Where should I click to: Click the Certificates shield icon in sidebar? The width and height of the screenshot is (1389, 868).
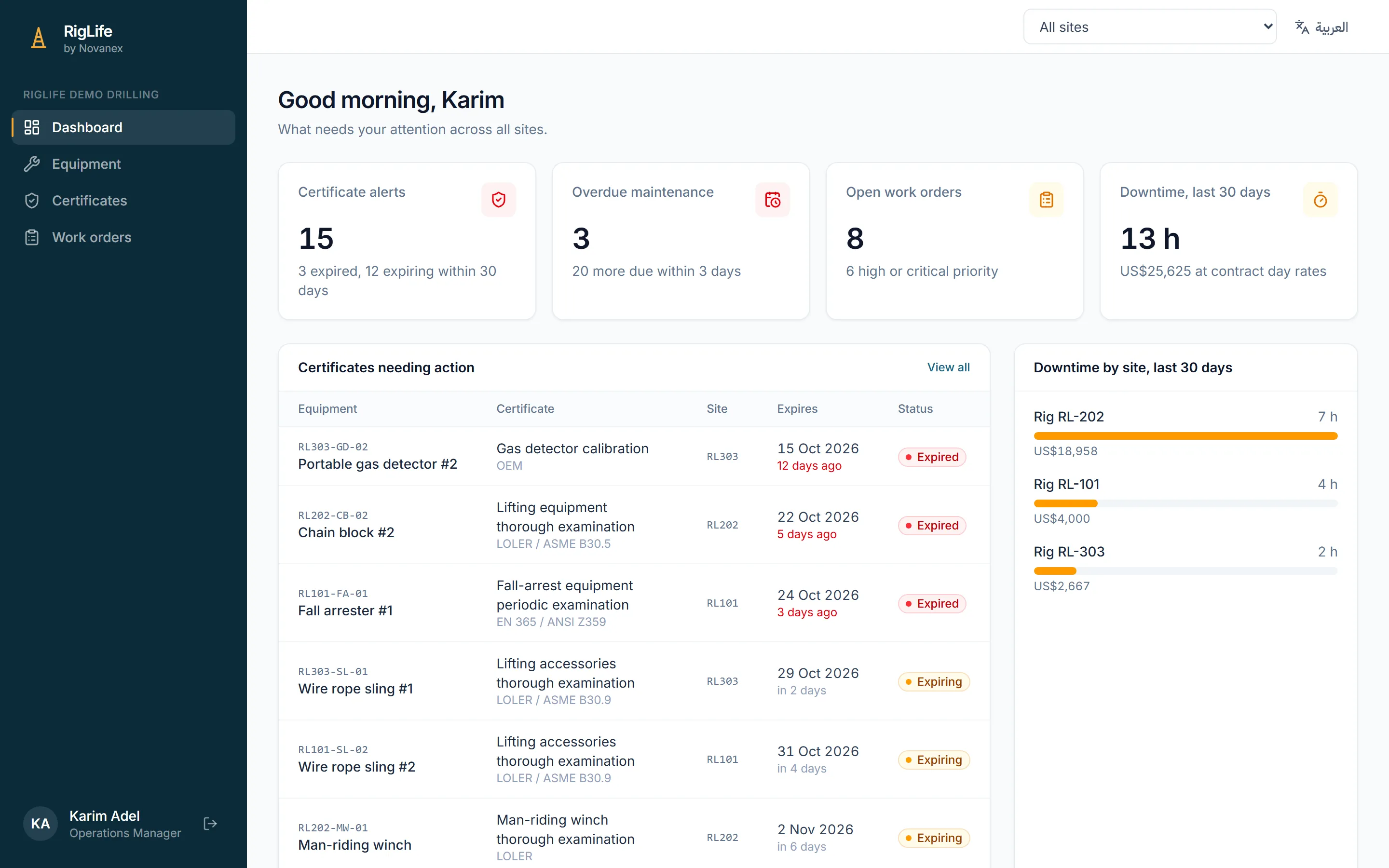click(31, 201)
